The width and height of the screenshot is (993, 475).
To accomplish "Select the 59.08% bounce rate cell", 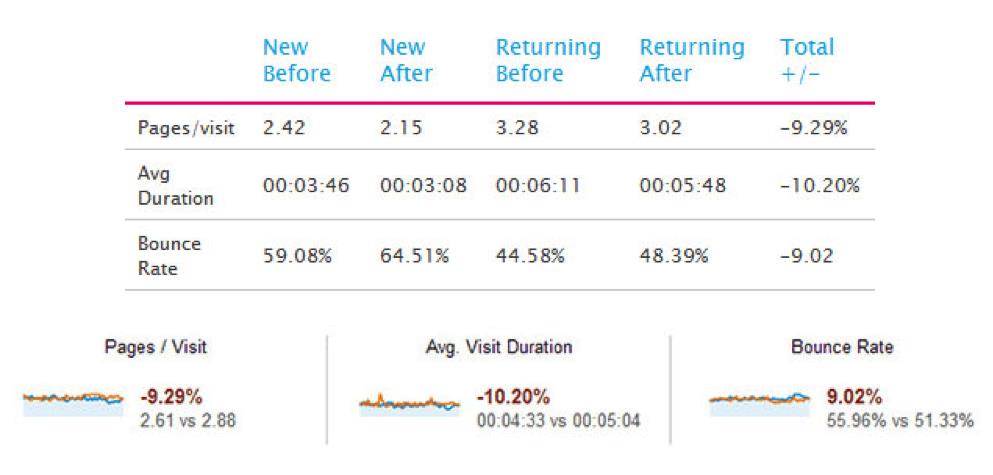I will [x=296, y=256].
